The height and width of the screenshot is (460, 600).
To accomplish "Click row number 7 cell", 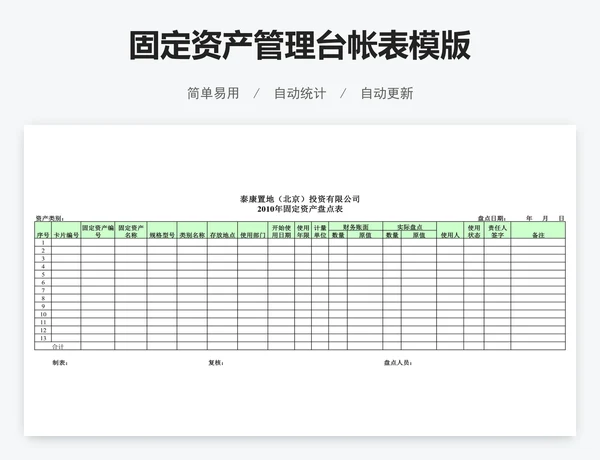I will pyautogui.click(x=43, y=290).
